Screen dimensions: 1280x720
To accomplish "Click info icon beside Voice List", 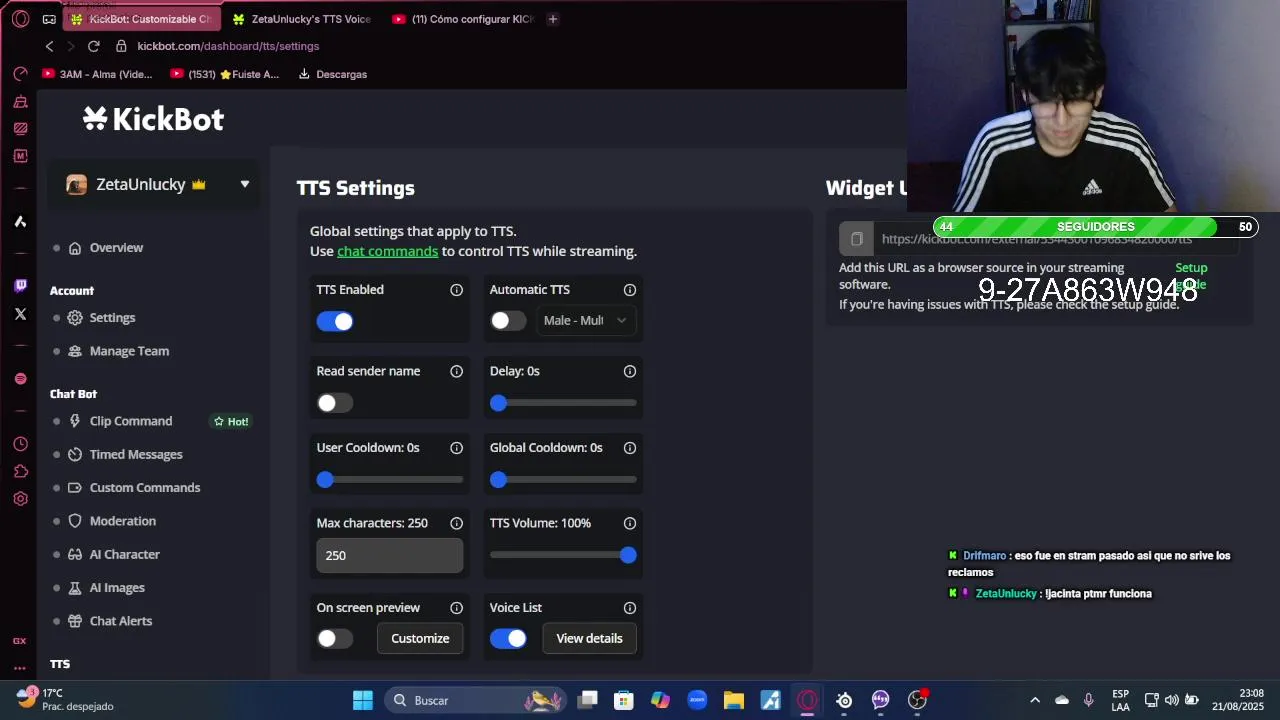I will [x=630, y=608].
